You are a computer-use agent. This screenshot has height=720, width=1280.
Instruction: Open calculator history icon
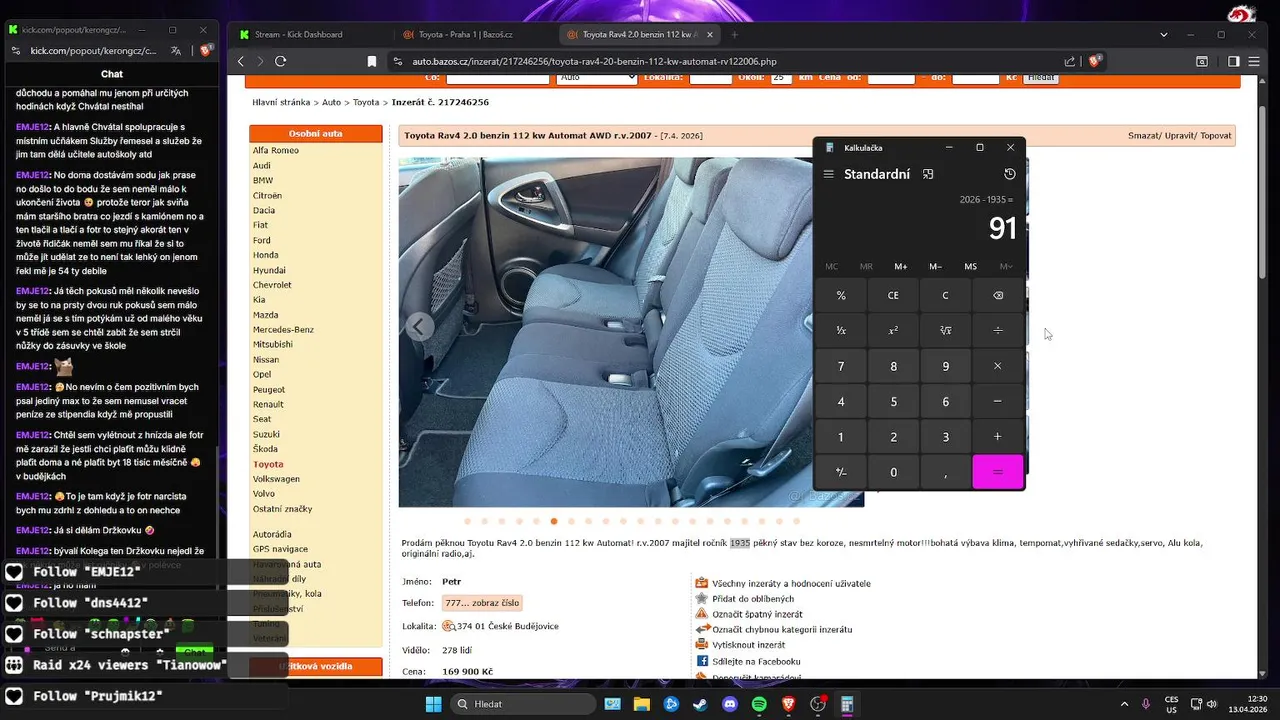pyautogui.click(x=1010, y=174)
